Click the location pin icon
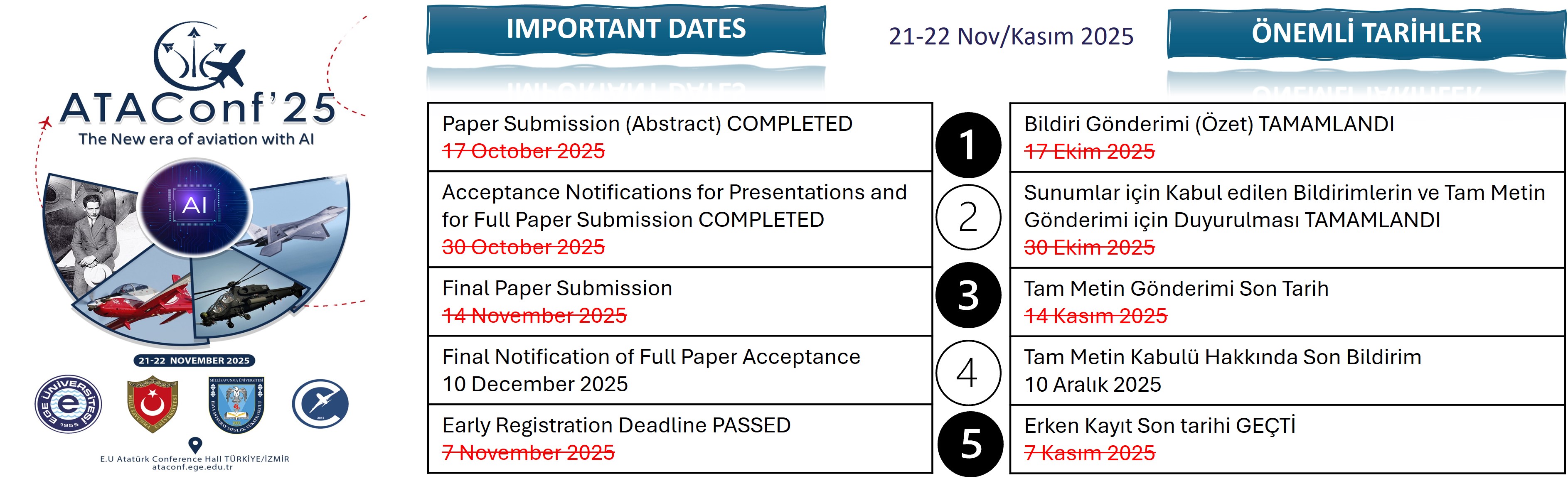The height and width of the screenshot is (486, 1568). (195, 444)
